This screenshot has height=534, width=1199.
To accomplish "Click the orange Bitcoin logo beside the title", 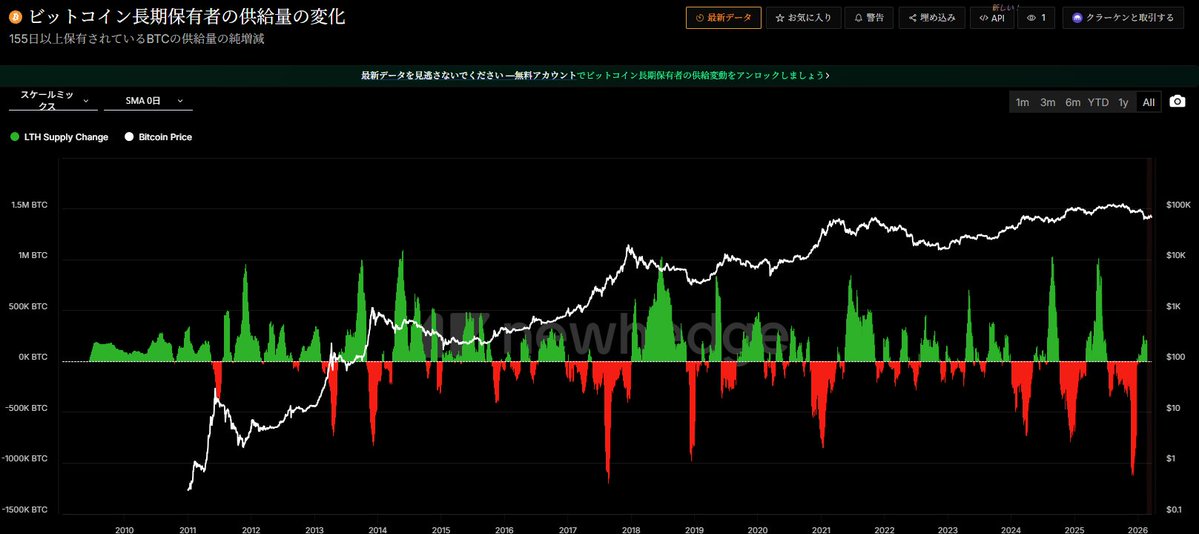I will point(17,17).
